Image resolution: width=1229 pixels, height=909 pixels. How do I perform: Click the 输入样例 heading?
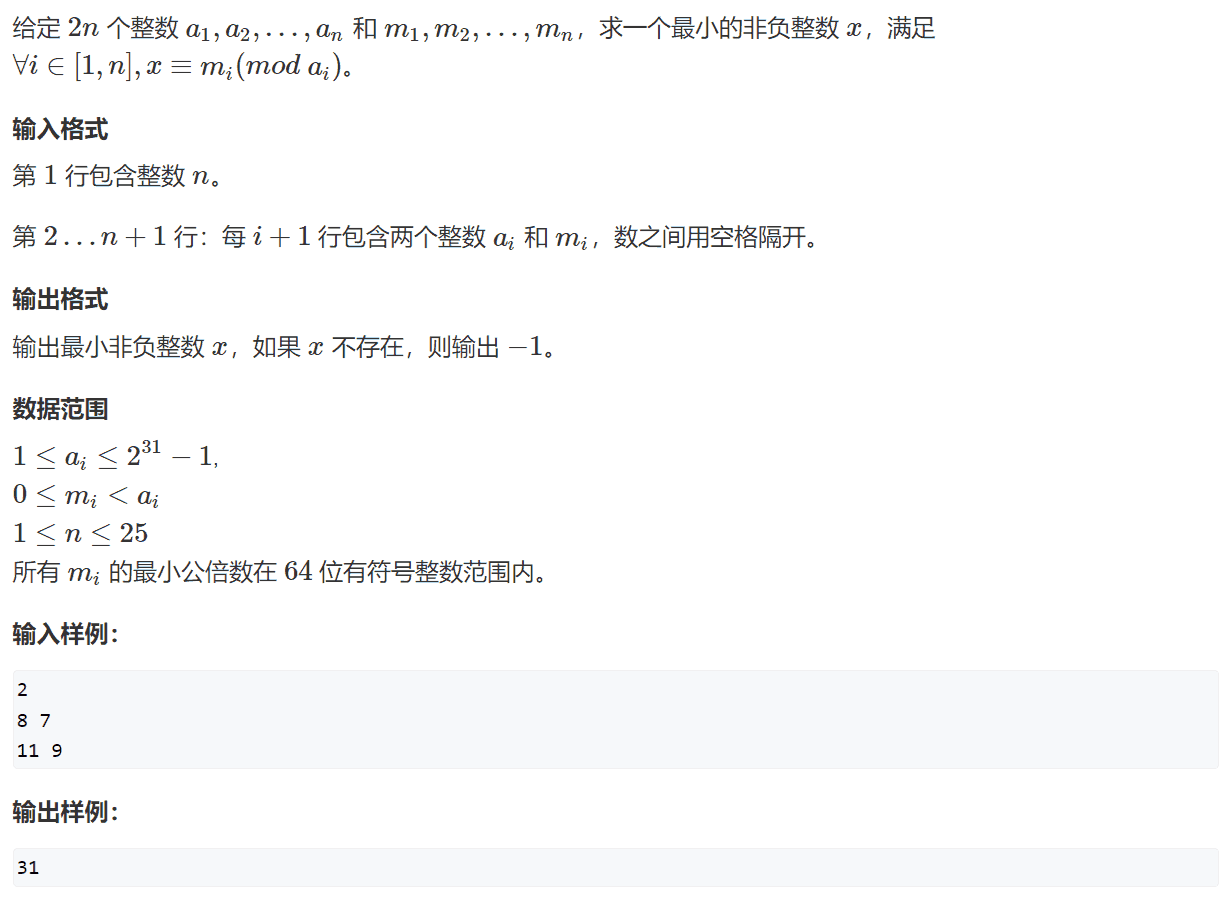point(66,634)
